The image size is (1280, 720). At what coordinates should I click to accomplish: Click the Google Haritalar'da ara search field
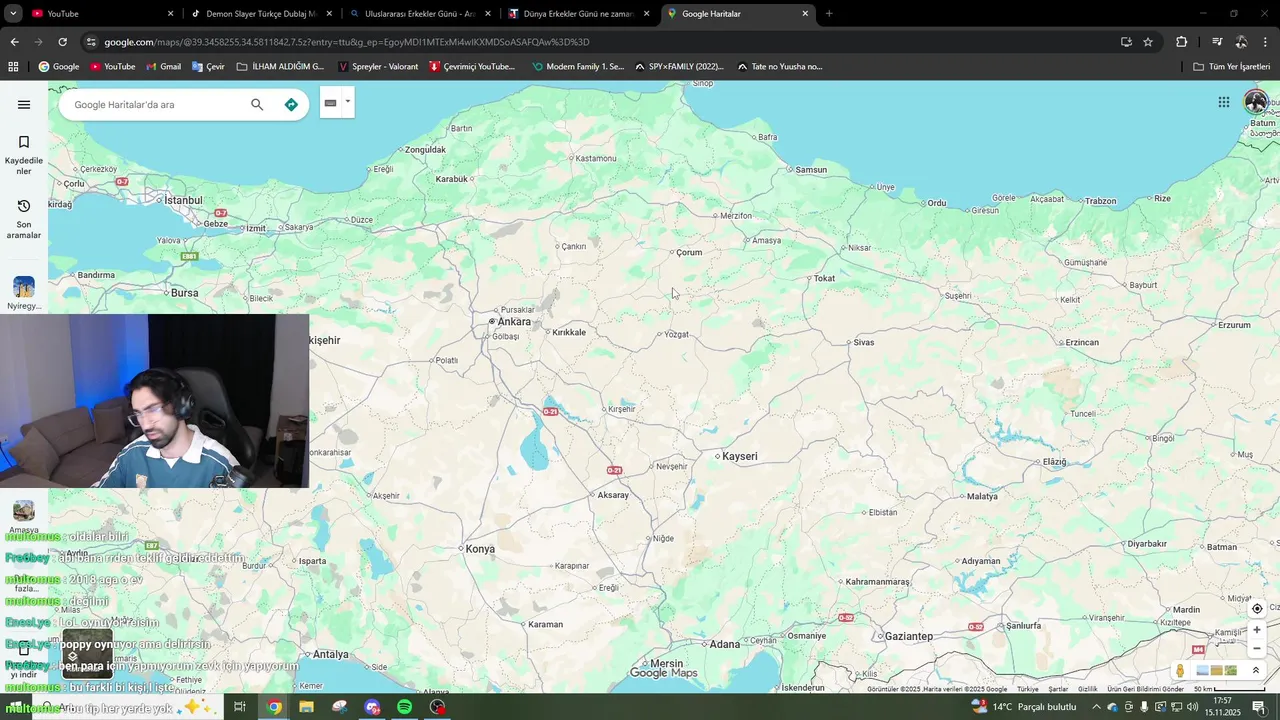pos(155,104)
